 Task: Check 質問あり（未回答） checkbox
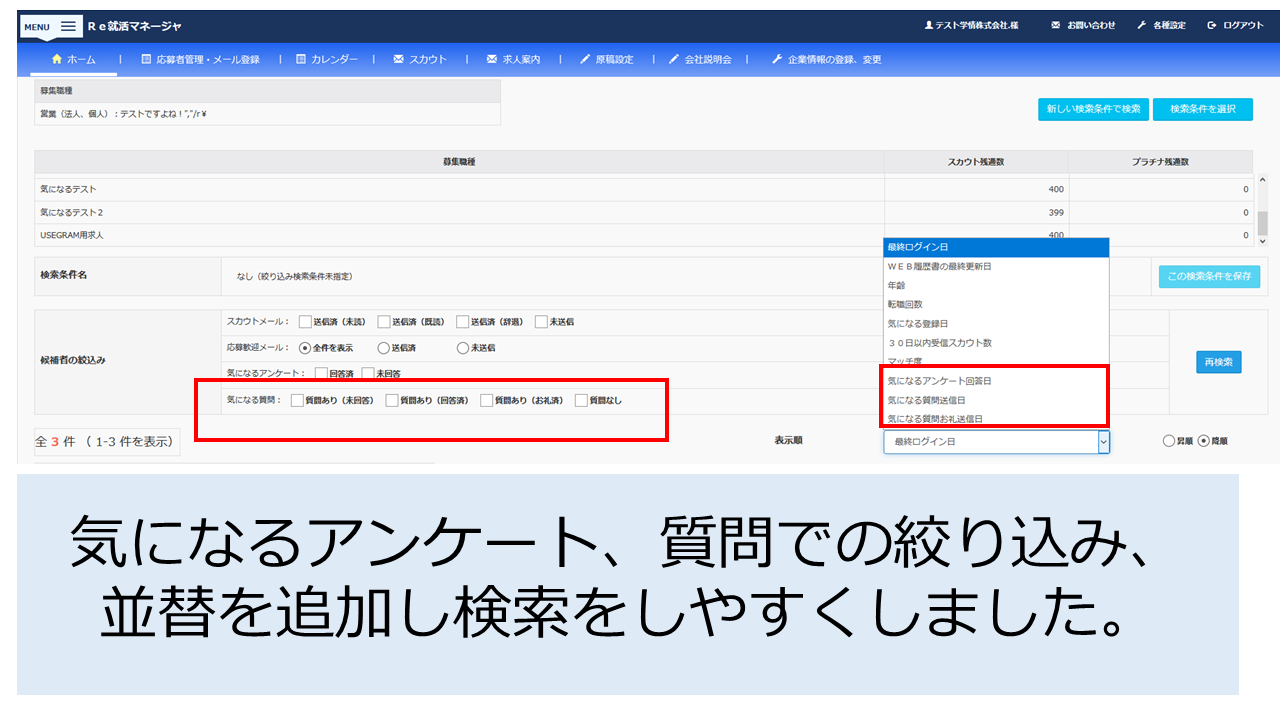pyautogui.click(x=297, y=401)
